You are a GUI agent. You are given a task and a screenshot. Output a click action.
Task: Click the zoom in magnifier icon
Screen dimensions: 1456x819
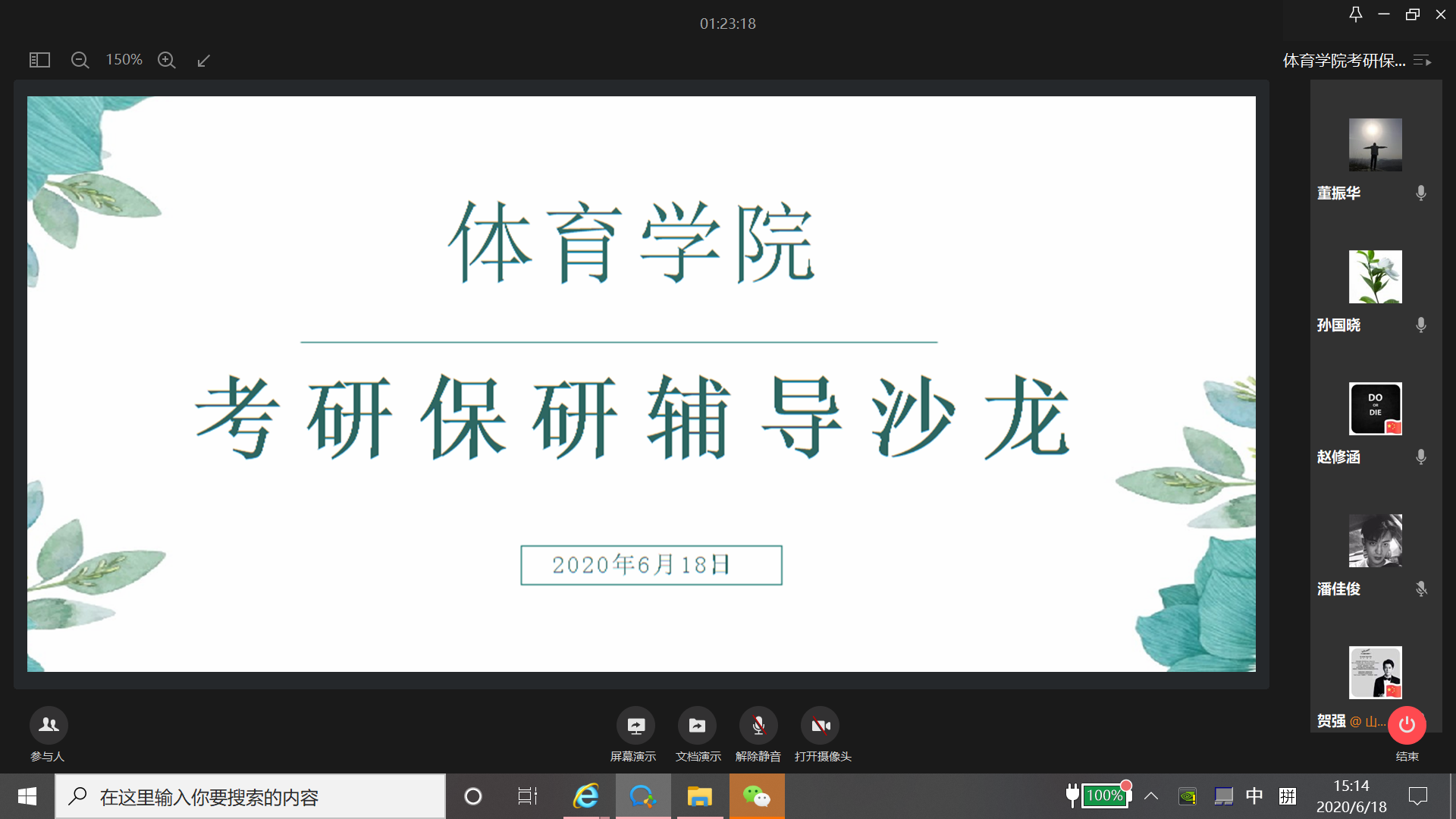[x=167, y=60]
